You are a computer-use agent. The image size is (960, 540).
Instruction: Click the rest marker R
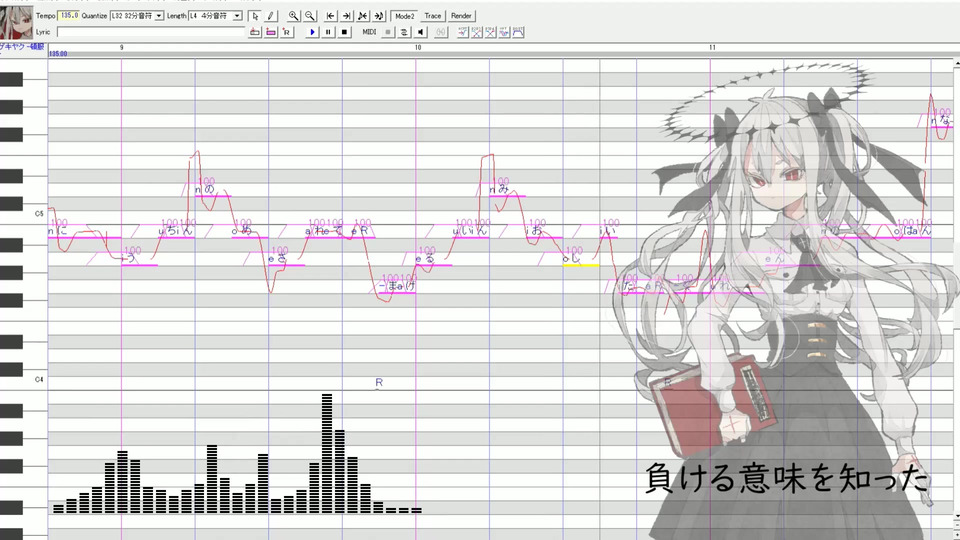point(378,383)
